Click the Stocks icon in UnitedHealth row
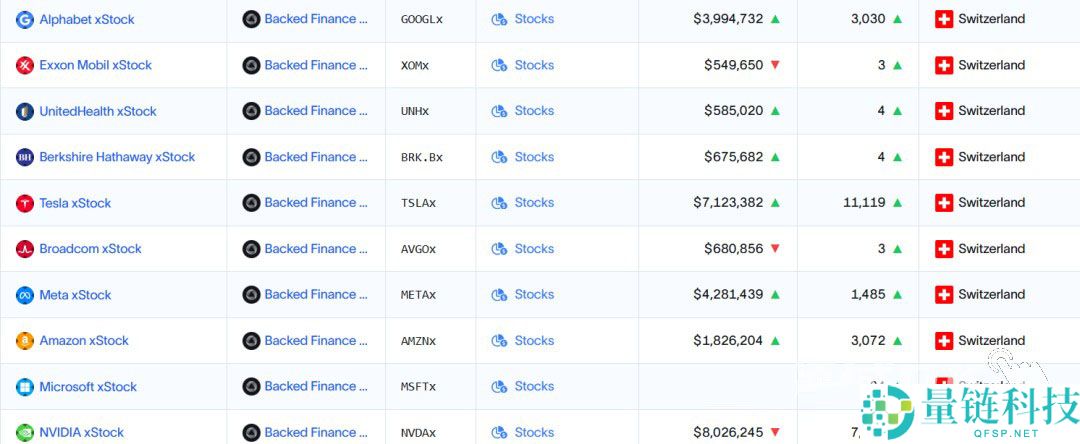This screenshot has width=1080, height=444. pyautogui.click(x=499, y=111)
